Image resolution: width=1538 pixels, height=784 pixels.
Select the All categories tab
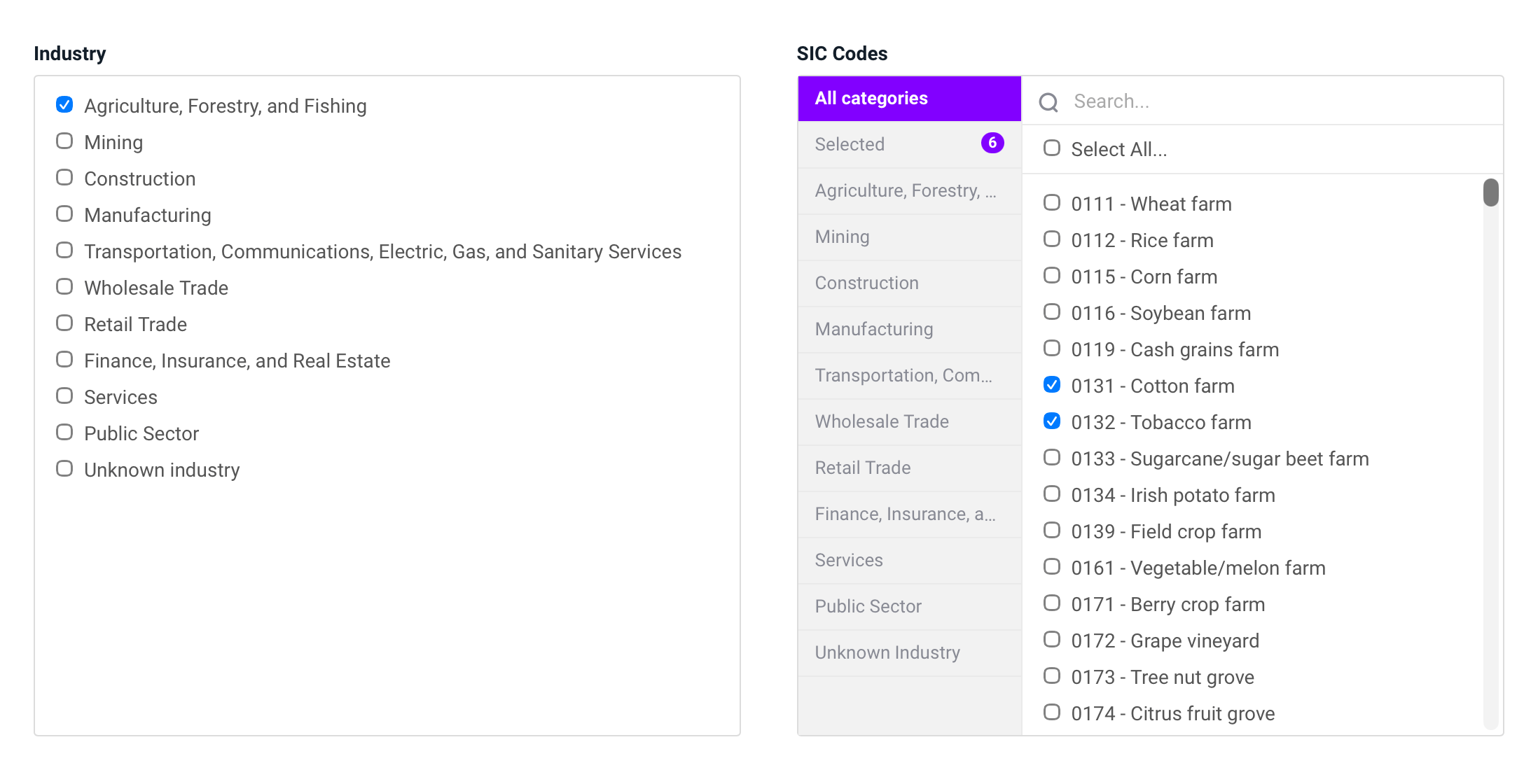click(x=908, y=98)
